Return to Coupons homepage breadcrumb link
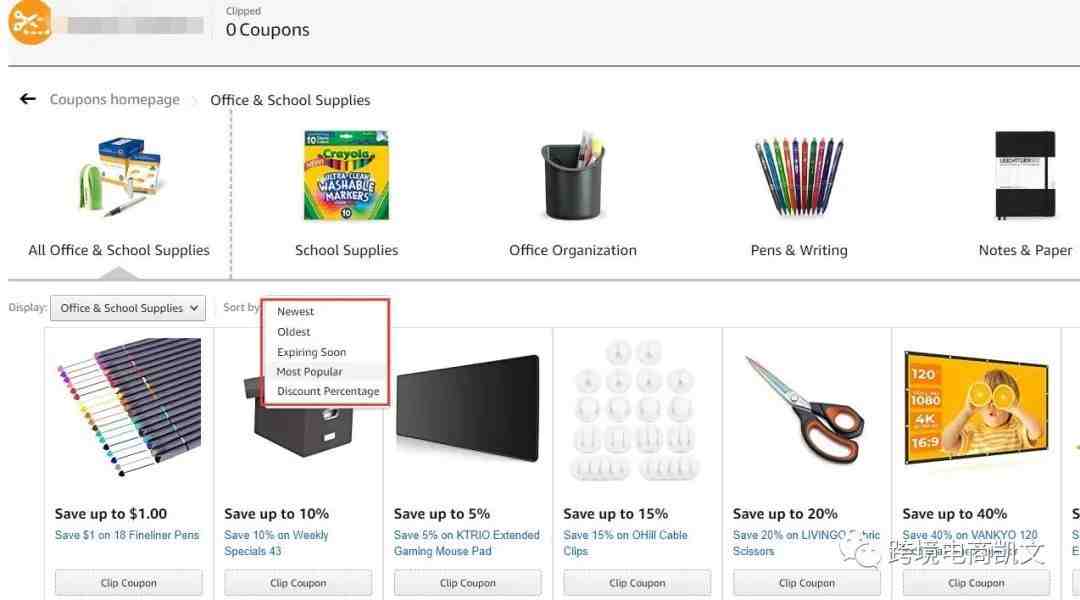The height and width of the screenshot is (600, 1080). (114, 99)
